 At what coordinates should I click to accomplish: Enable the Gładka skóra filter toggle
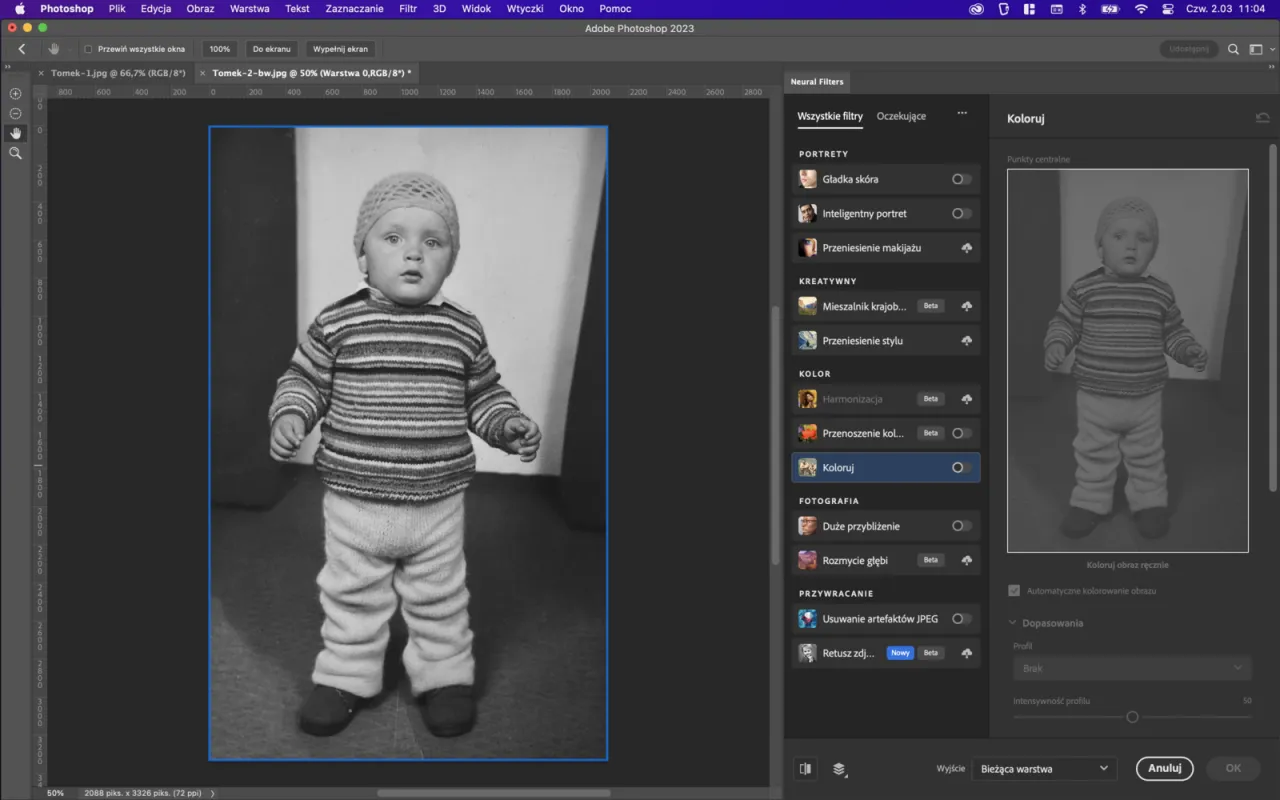coord(961,178)
